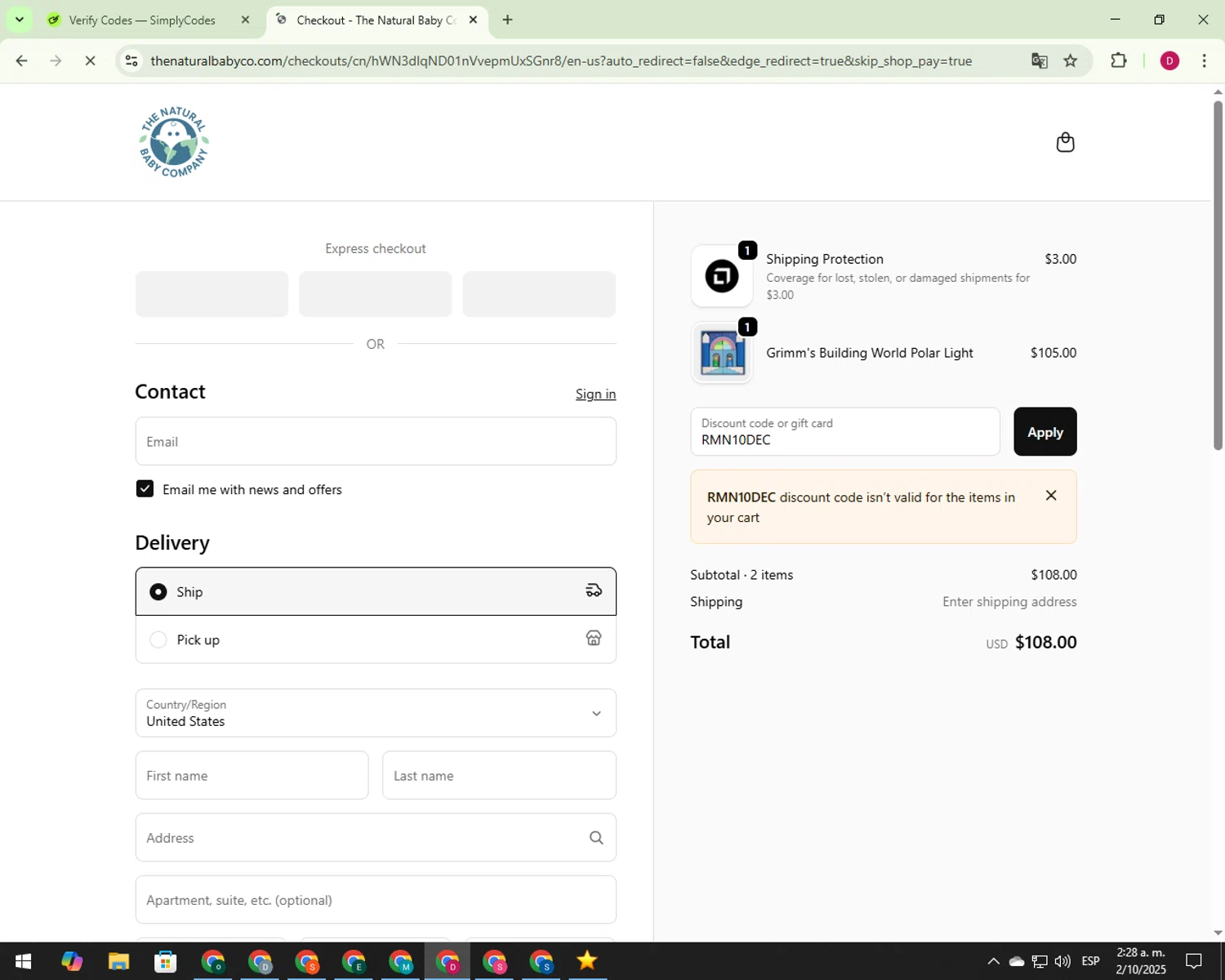Uncheck Email me with news and offers
This screenshot has height=980, width=1225.
pyautogui.click(x=145, y=488)
